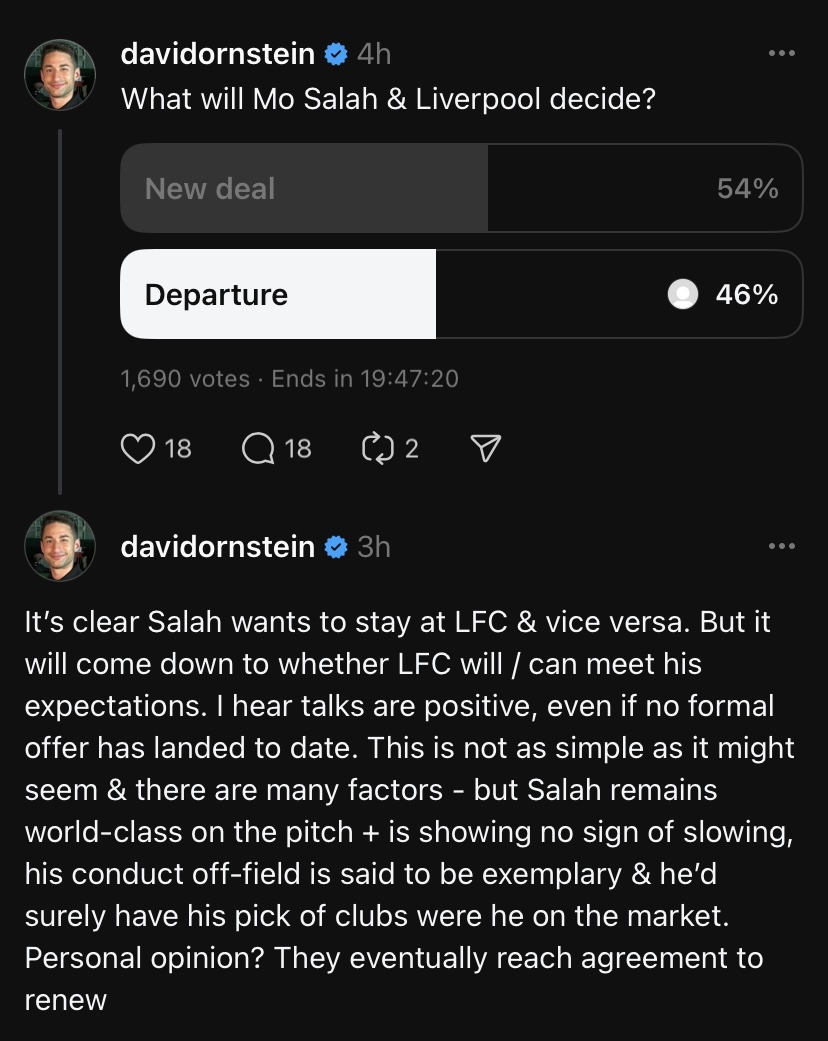
Task: Open the follow-up post via its 3h timestamp
Action: [374, 547]
